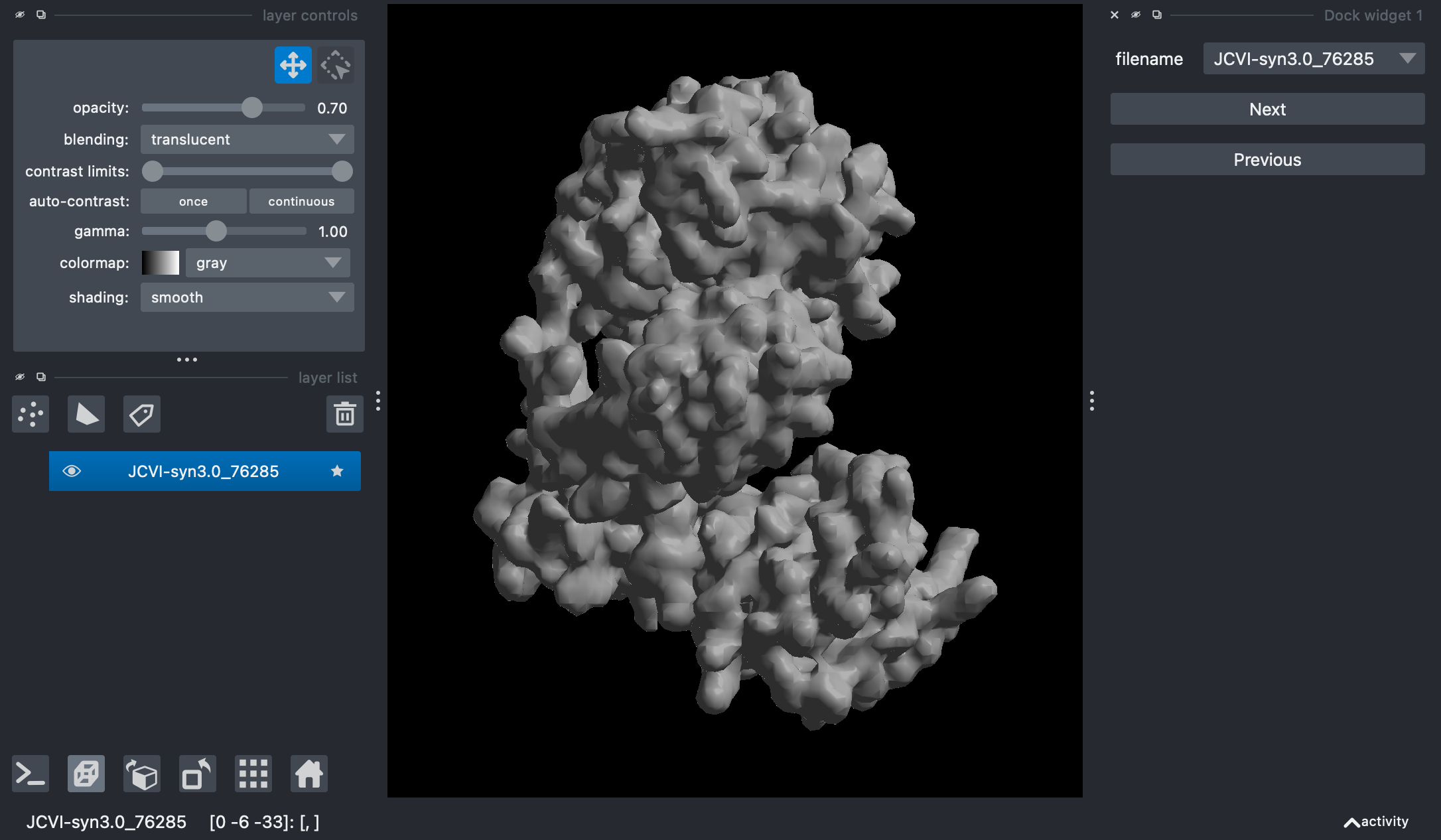
Task: Create a new points layer
Action: (31, 415)
